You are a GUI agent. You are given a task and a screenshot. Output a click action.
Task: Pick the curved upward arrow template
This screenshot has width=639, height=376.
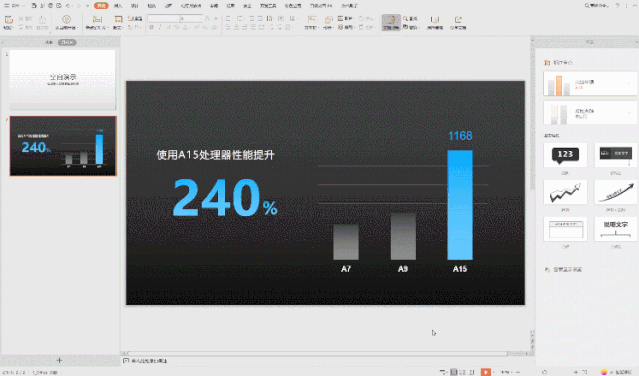(x=616, y=192)
